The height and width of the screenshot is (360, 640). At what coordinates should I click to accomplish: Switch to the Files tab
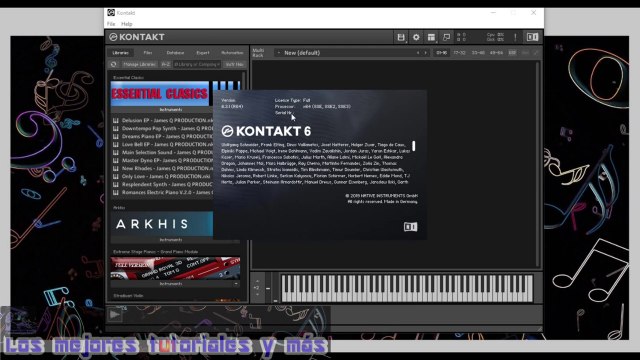(x=148, y=53)
